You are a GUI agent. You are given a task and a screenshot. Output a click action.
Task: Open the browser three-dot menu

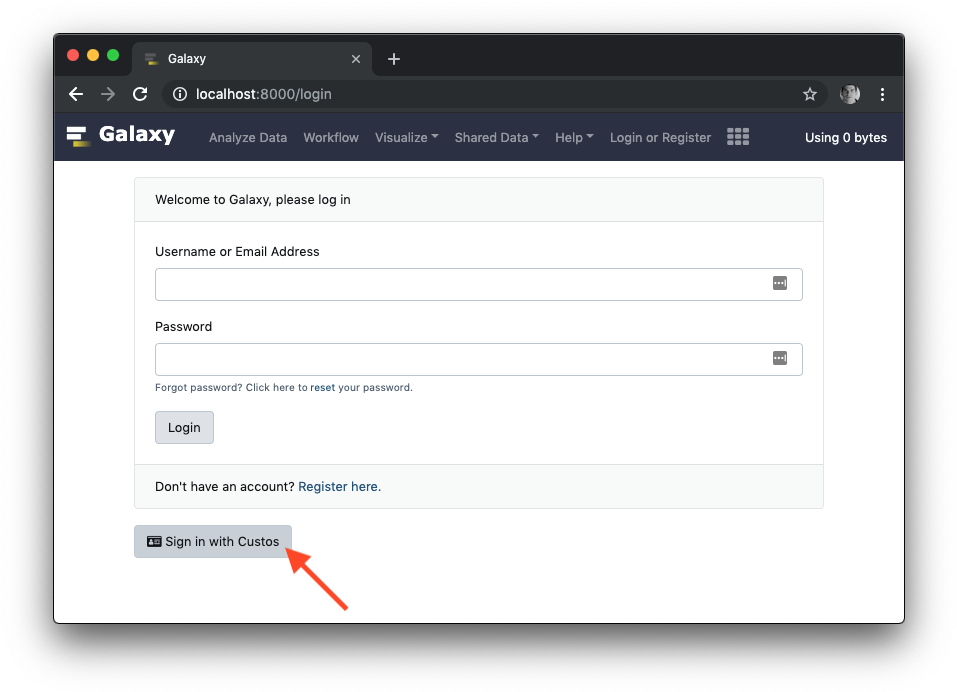[x=882, y=94]
